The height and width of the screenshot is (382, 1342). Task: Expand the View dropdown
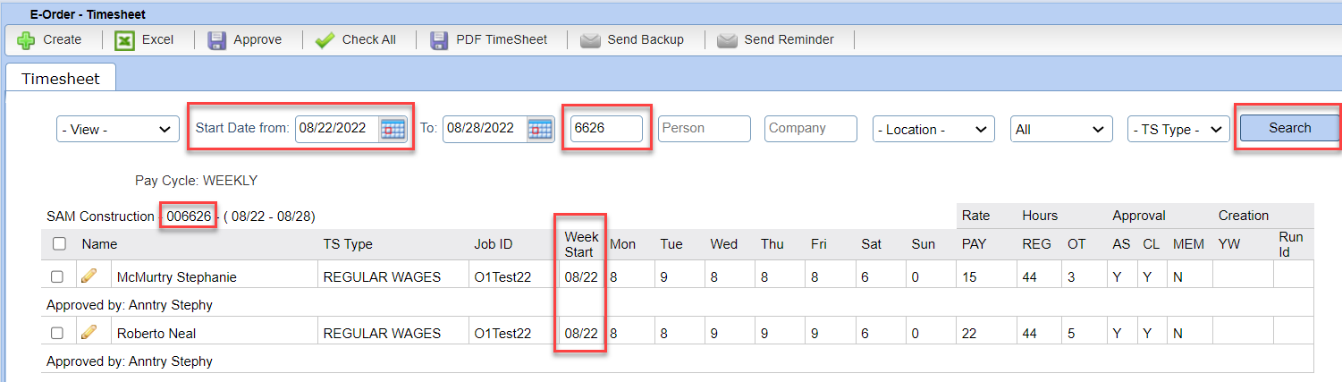[116, 129]
